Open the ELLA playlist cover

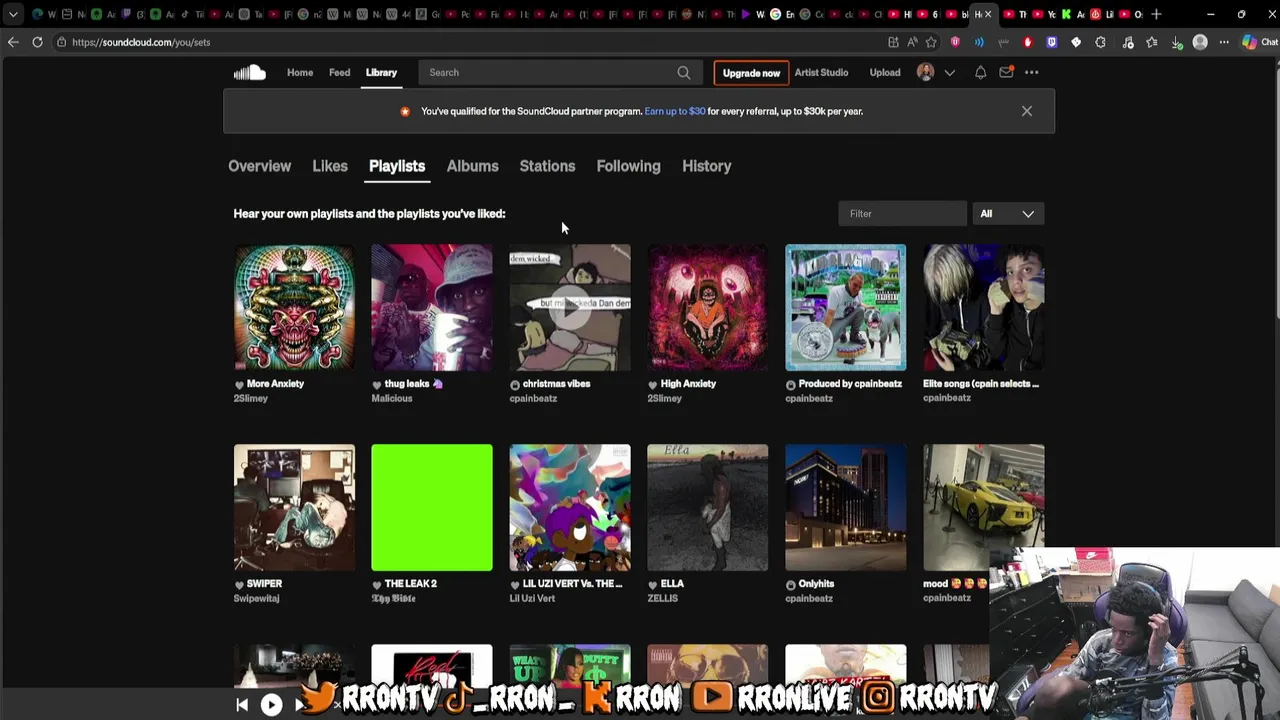click(x=708, y=507)
